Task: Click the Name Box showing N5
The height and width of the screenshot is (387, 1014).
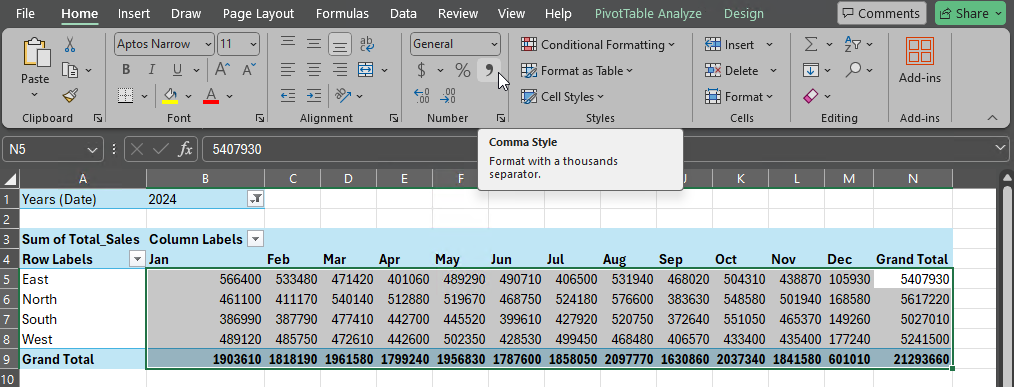Action: click(x=52, y=149)
